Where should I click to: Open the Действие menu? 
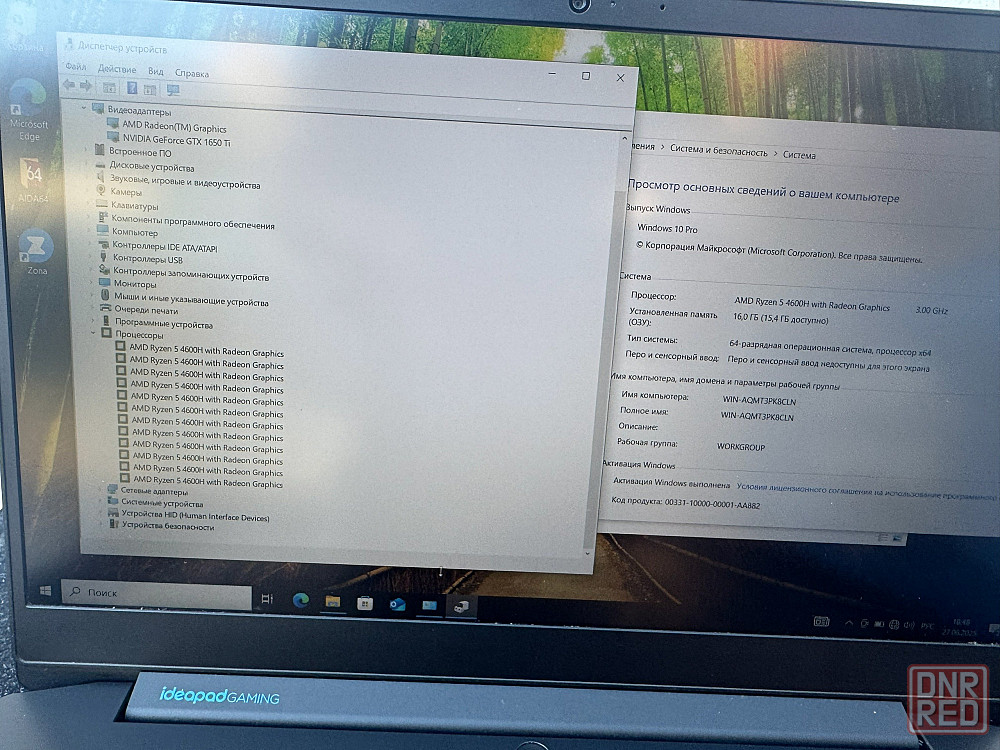point(117,69)
